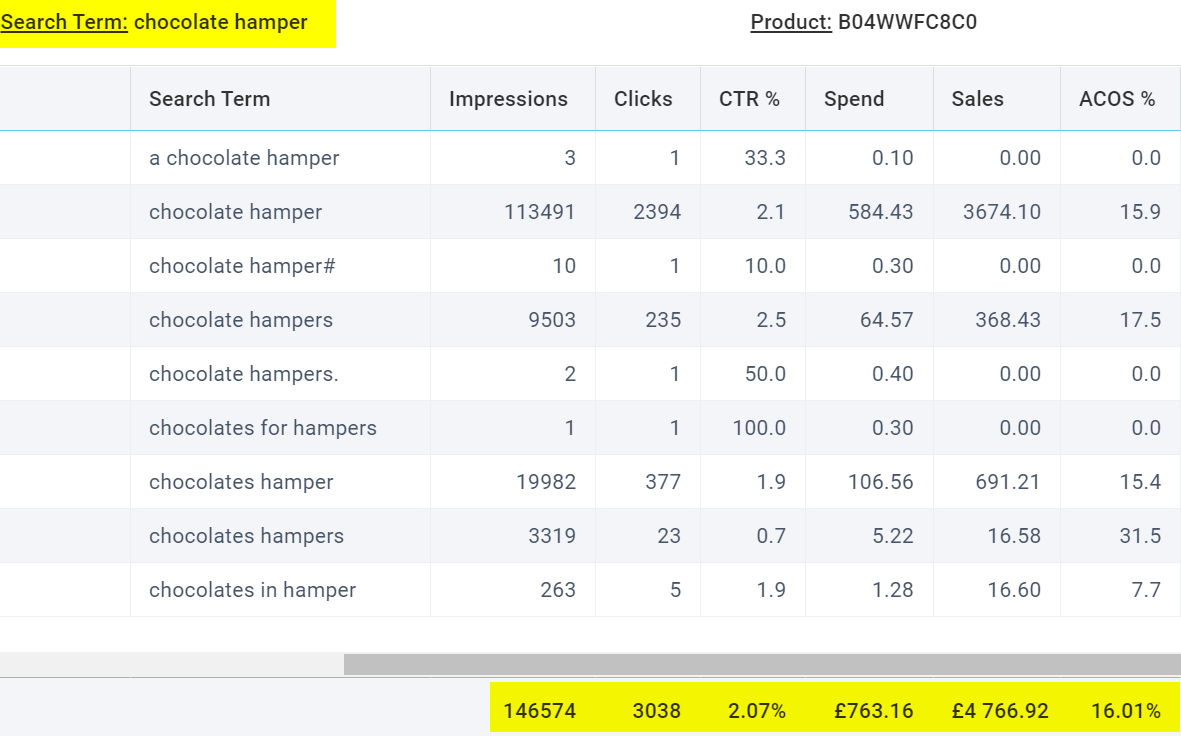Click the underlined 'Product:' label
This screenshot has width=1181, height=736.
tap(791, 22)
